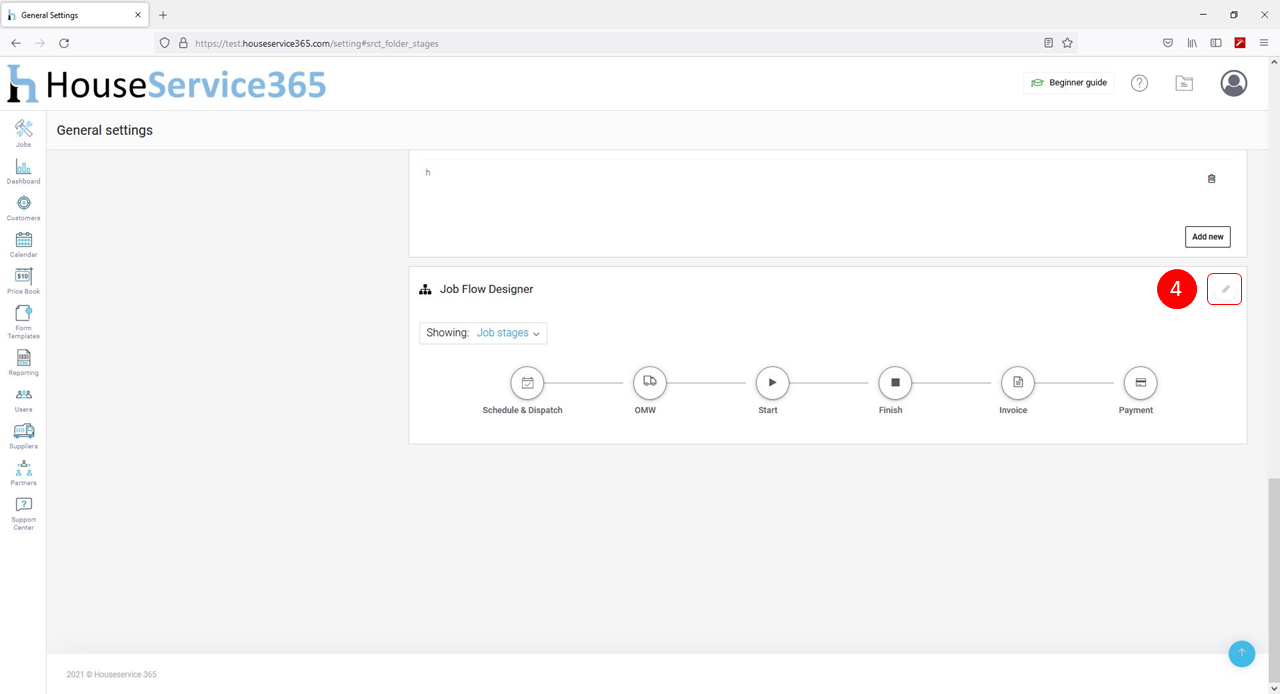Click the pencil edit icon for Job Flow Designer

(x=1225, y=289)
